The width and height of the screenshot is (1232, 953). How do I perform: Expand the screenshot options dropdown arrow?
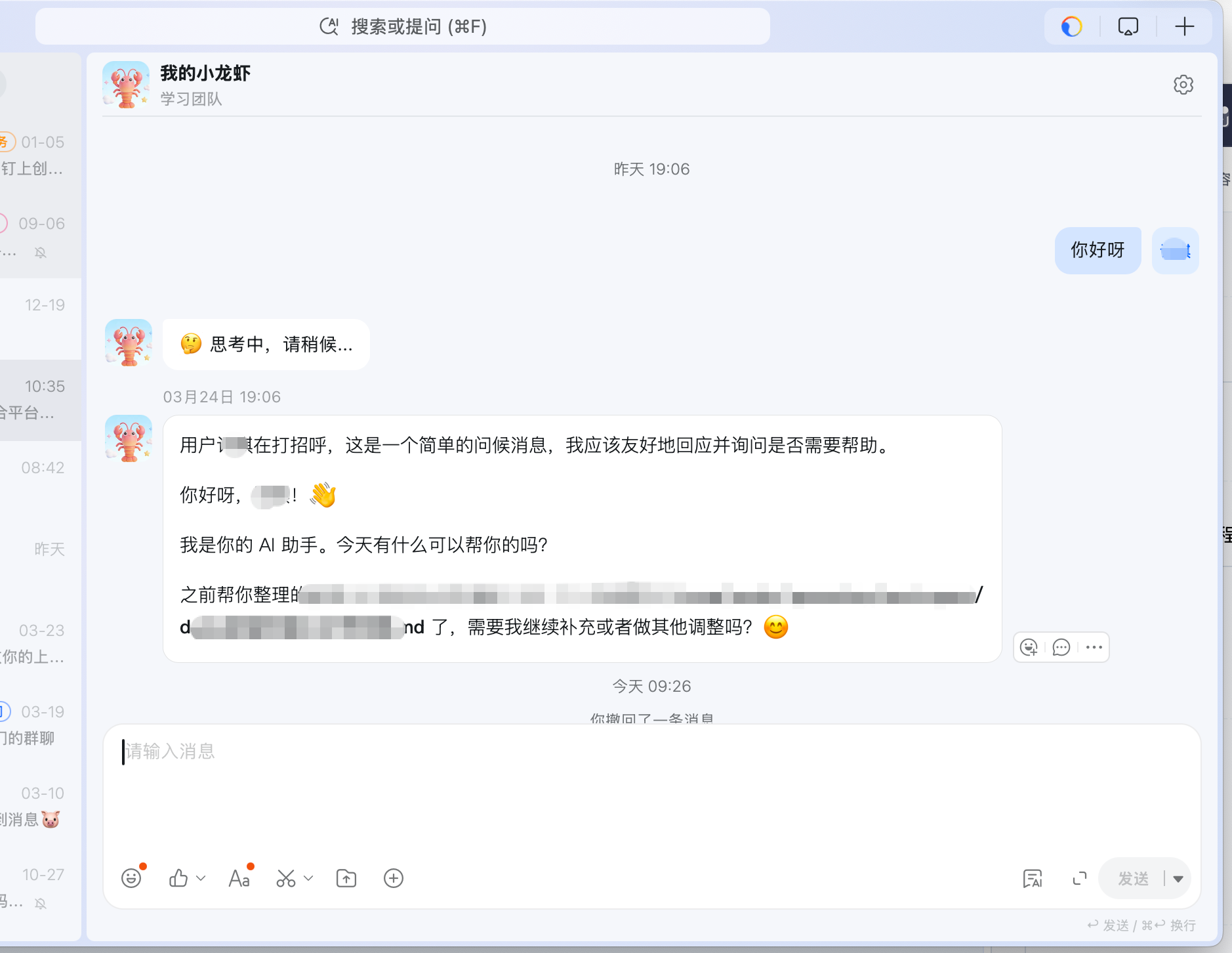(x=309, y=878)
